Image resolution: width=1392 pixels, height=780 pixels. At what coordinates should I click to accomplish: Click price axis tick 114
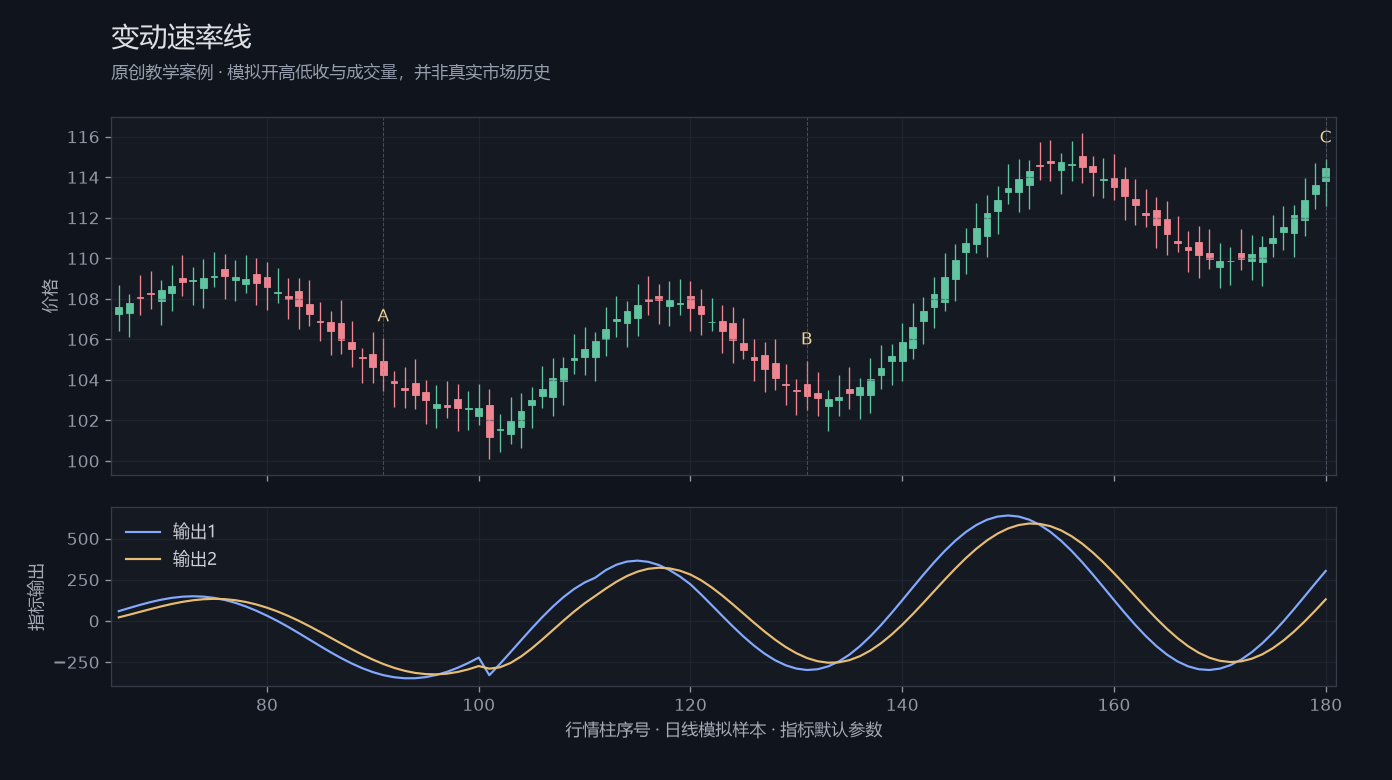click(x=84, y=178)
